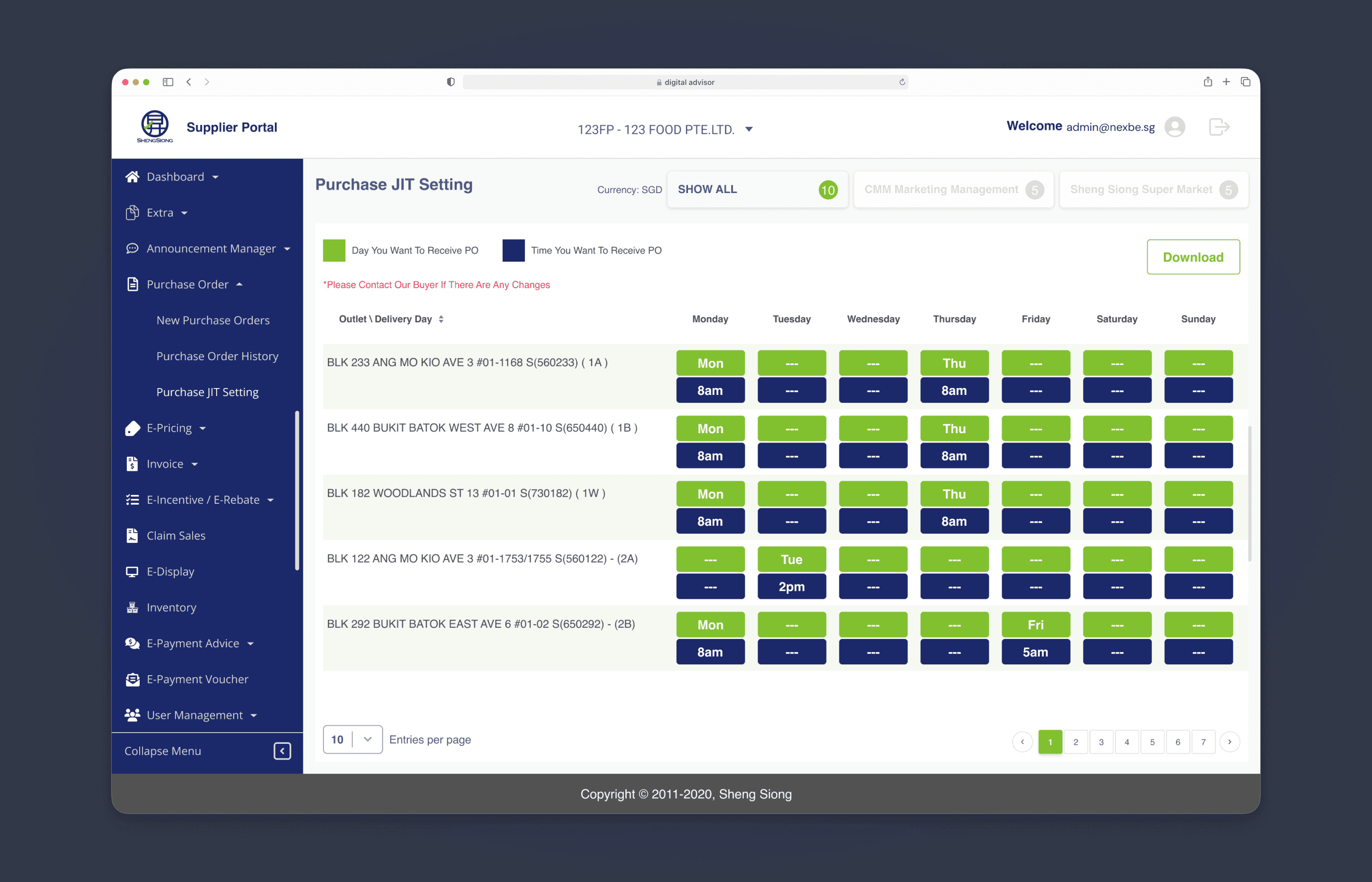Click the Inventory boxes icon
The height and width of the screenshot is (882, 1372).
(x=132, y=607)
